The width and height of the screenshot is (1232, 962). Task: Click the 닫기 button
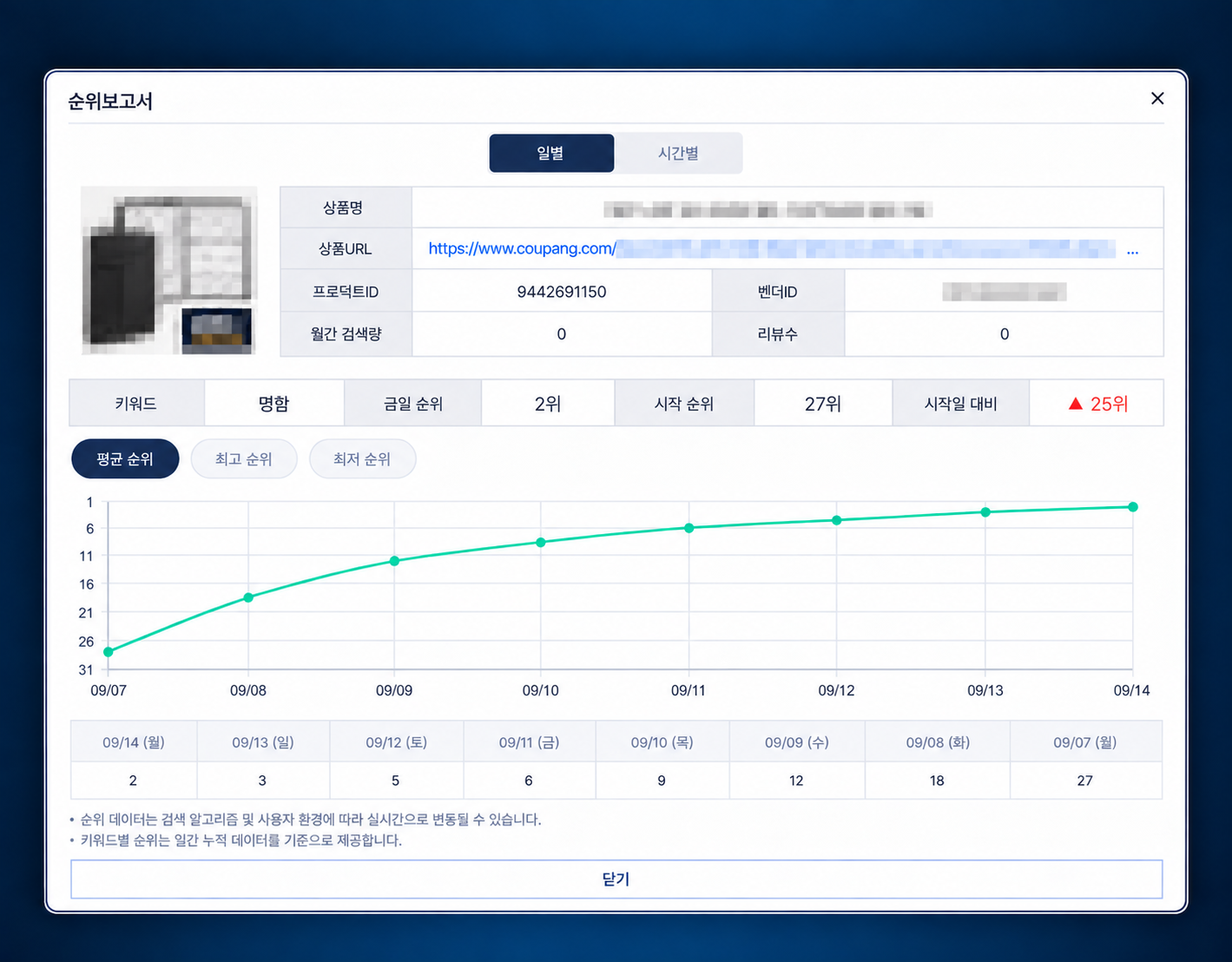click(x=616, y=880)
